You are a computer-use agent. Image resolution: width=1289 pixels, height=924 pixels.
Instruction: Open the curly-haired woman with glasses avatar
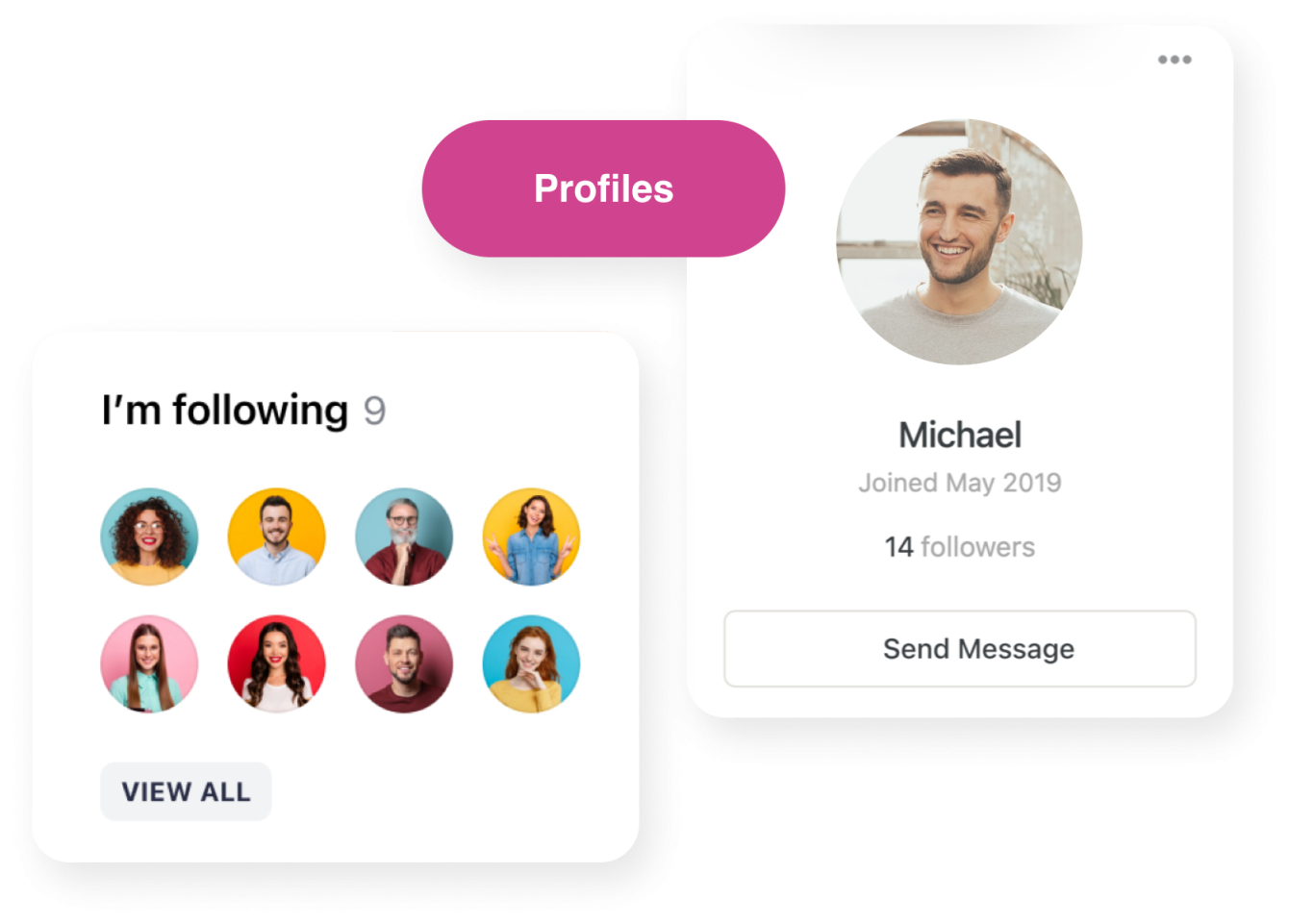[149, 537]
